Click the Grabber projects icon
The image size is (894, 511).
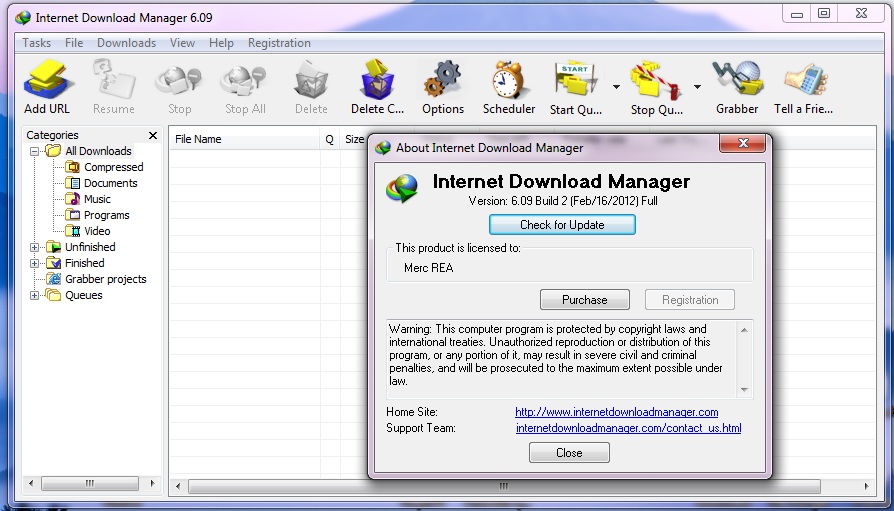click(54, 279)
